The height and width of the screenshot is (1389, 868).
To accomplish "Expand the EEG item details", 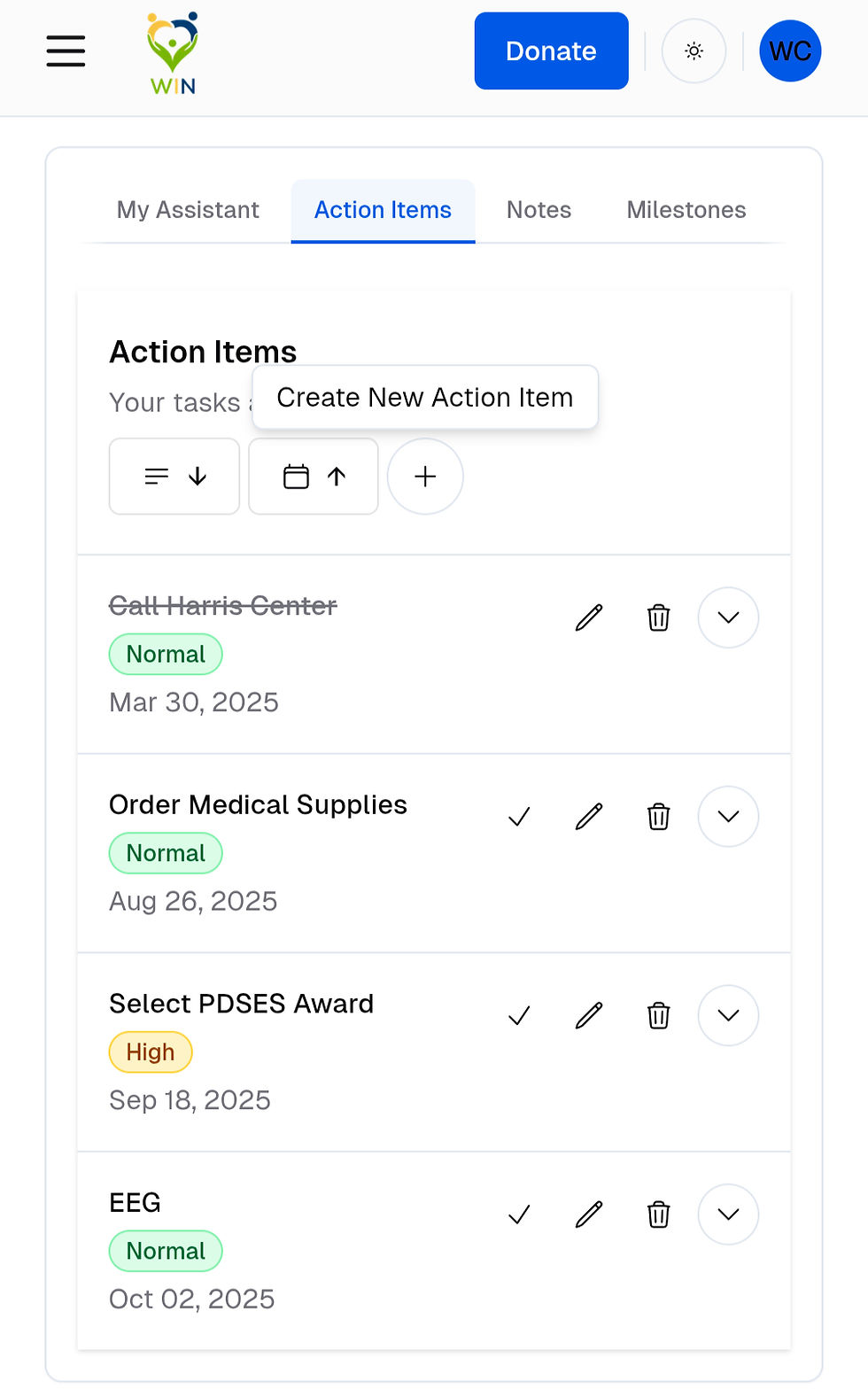I will point(728,1214).
